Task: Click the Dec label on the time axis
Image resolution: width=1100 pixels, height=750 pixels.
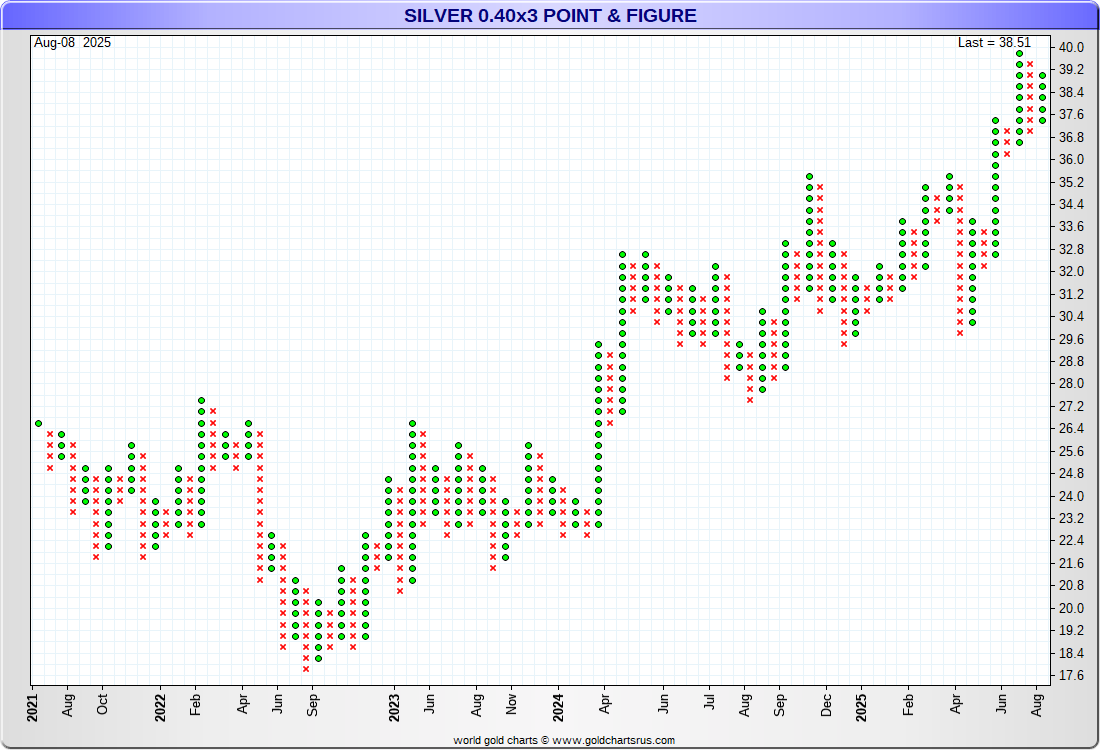Action: tap(826, 705)
